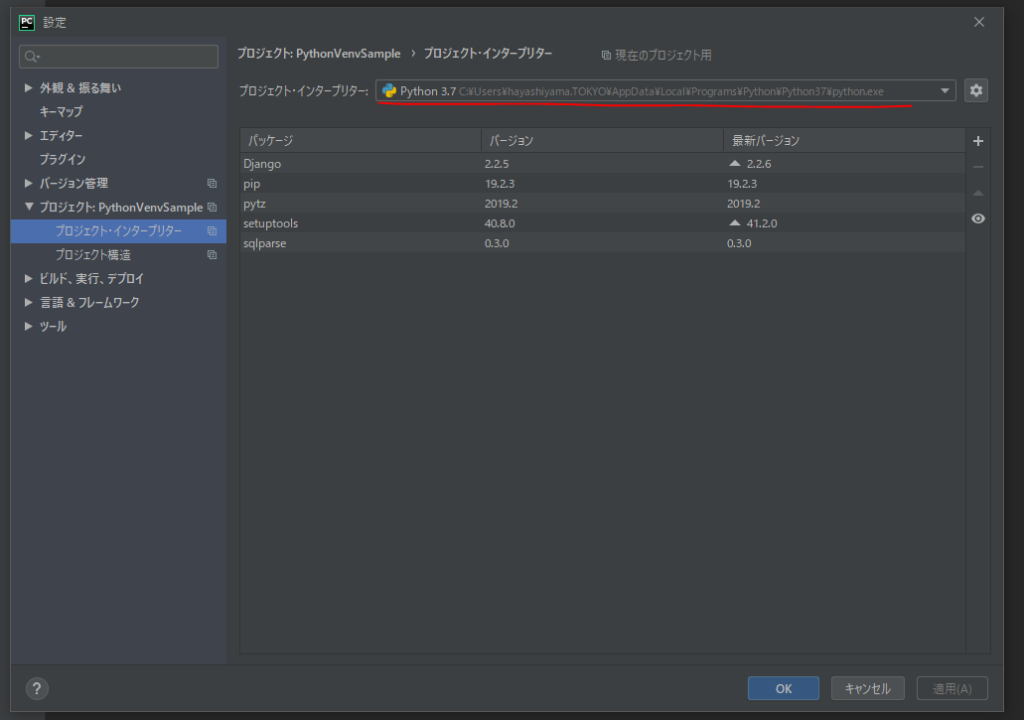Expand the 外観 & 振る舞い tree node
Screen dimensions: 1024x720
[x=28, y=88]
